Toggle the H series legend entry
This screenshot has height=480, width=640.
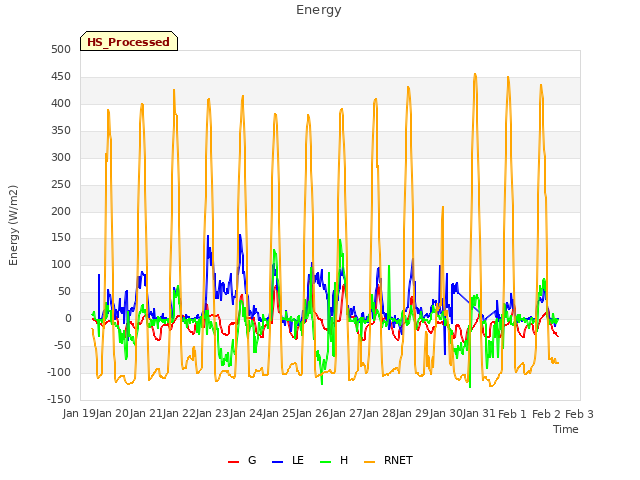point(334,460)
